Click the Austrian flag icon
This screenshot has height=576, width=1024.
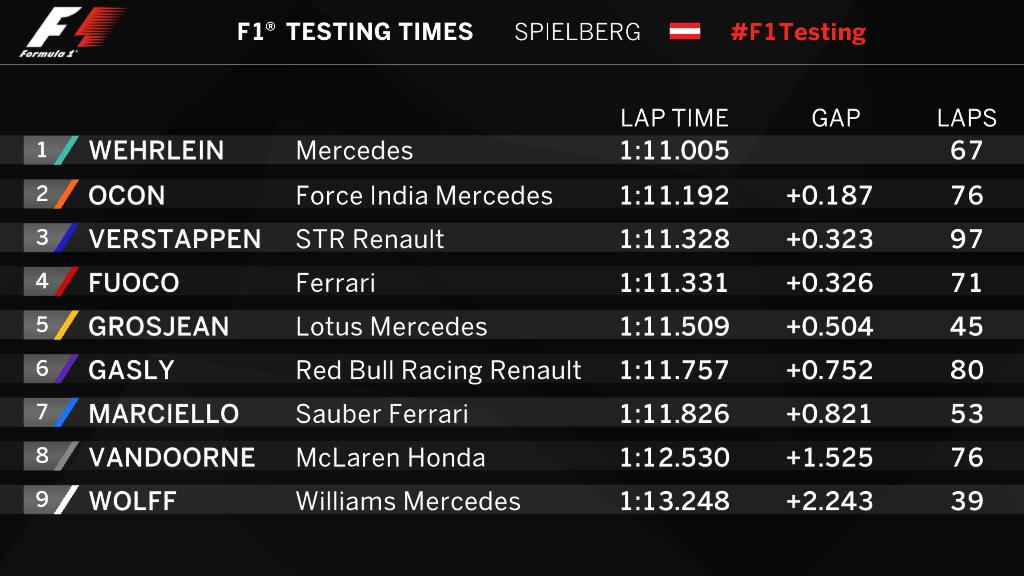(685, 31)
